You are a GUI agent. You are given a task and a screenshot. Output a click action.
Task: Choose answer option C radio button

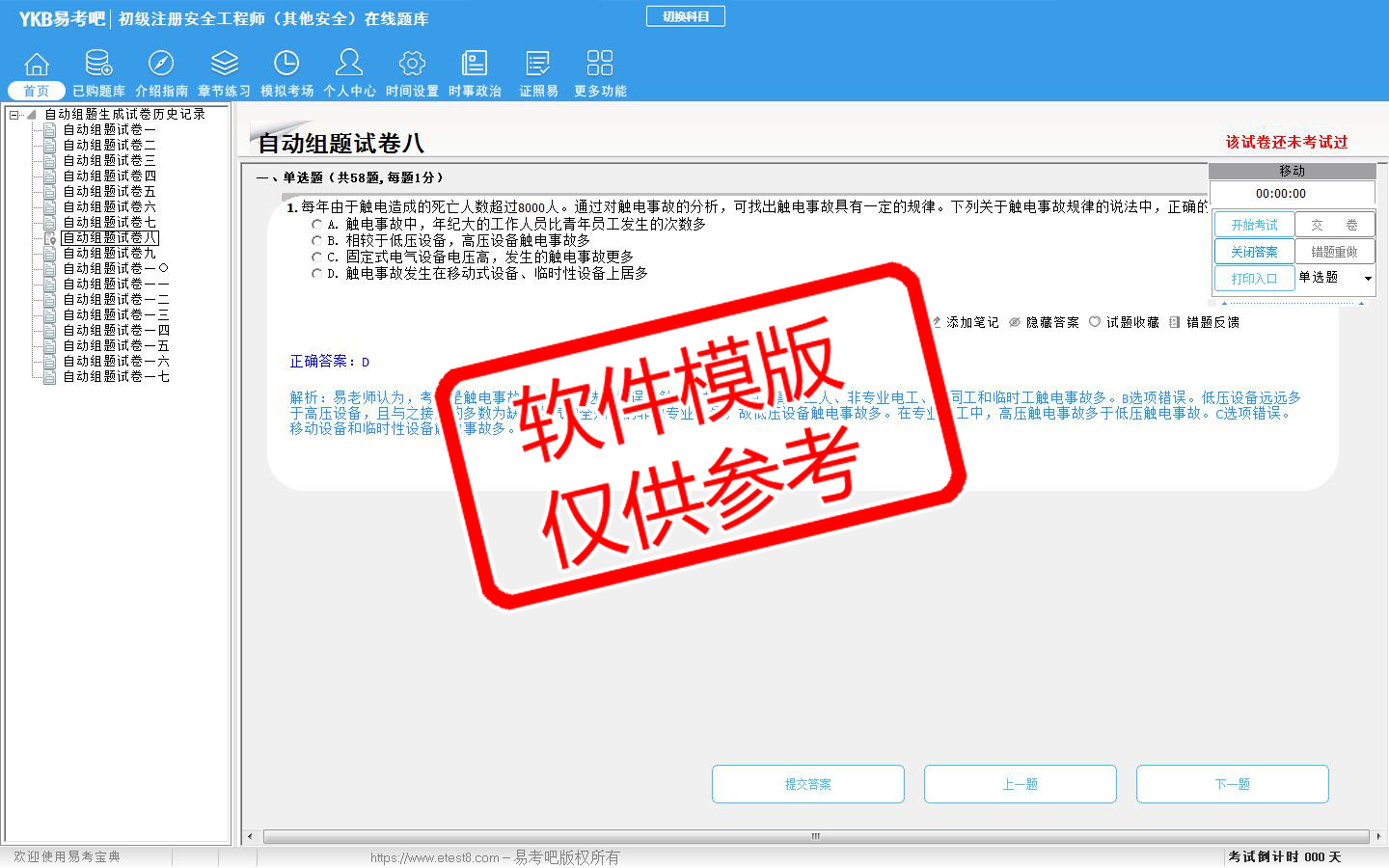click(x=316, y=258)
